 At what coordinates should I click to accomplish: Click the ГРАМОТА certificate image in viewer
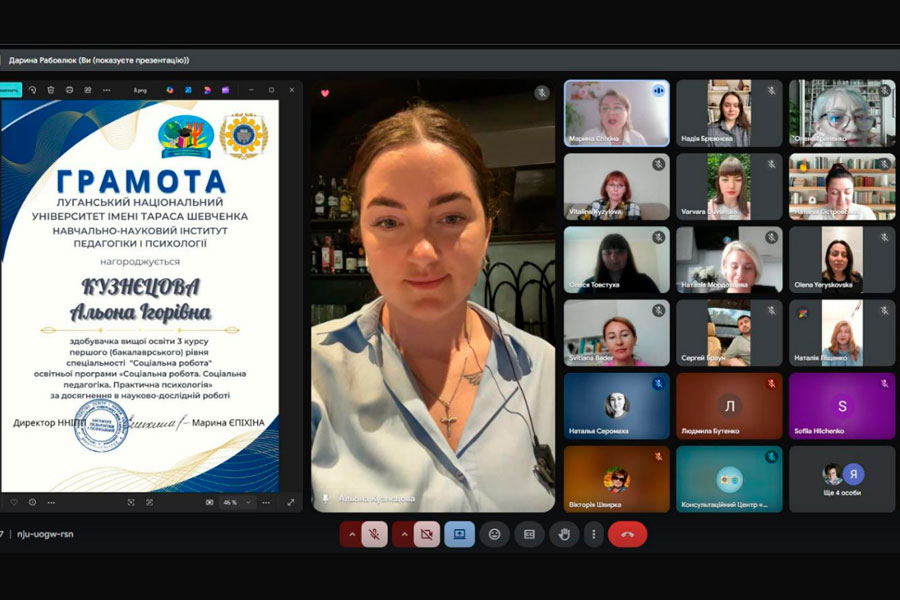140,296
